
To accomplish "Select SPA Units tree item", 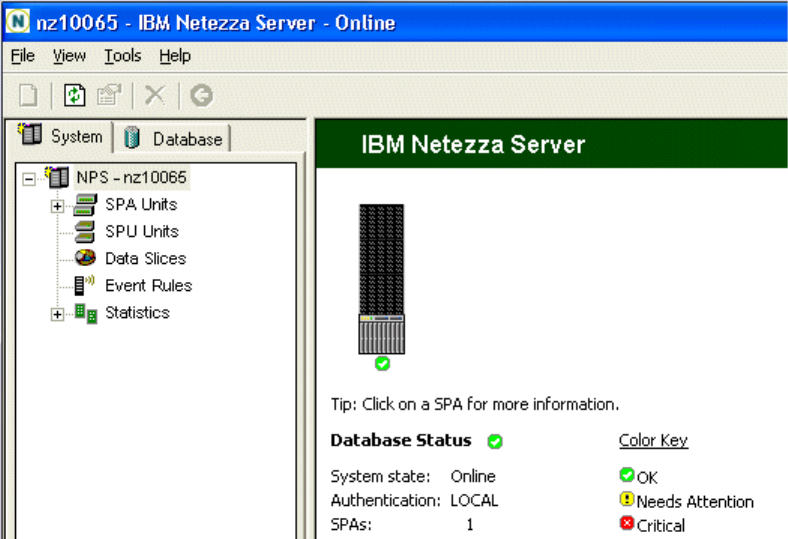I will (141, 204).
